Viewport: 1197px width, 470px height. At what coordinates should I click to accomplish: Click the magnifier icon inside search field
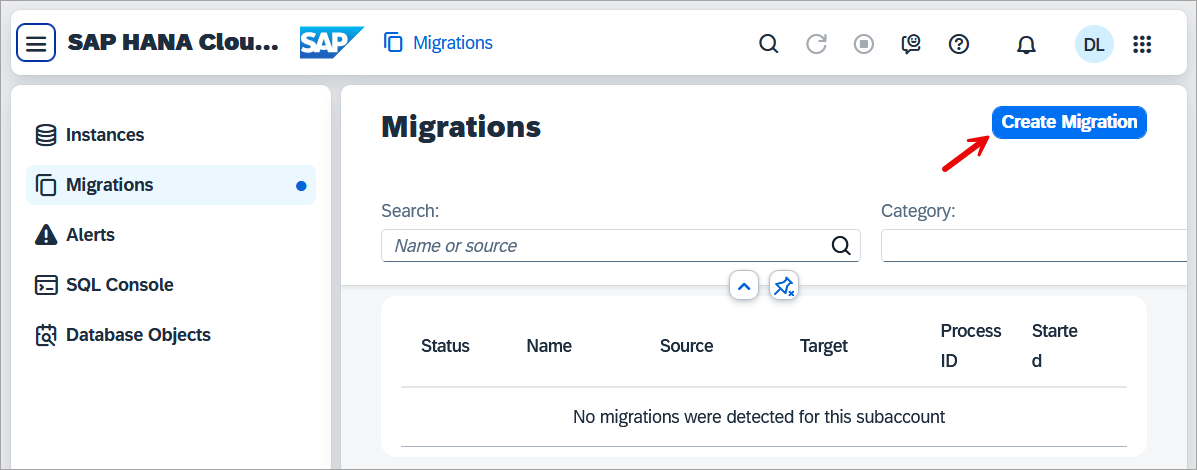click(x=840, y=246)
